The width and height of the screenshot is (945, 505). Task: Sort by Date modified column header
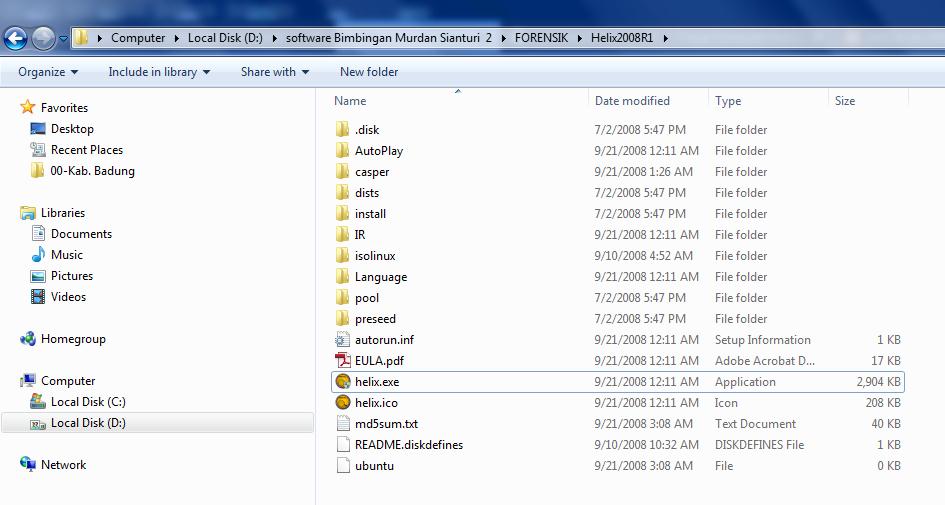coord(632,101)
